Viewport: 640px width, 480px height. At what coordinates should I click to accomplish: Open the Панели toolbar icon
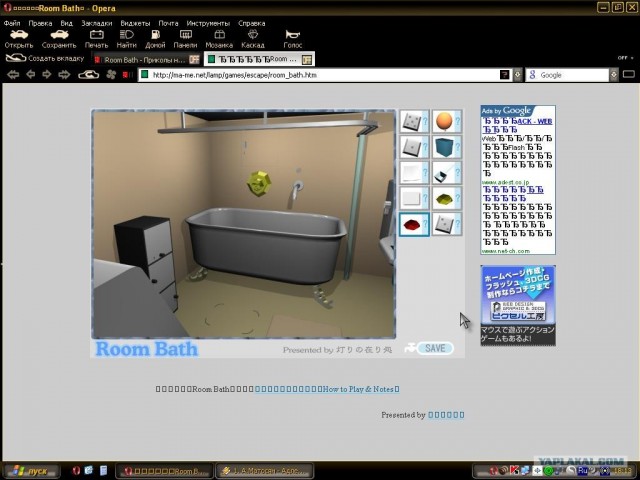pos(185,35)
